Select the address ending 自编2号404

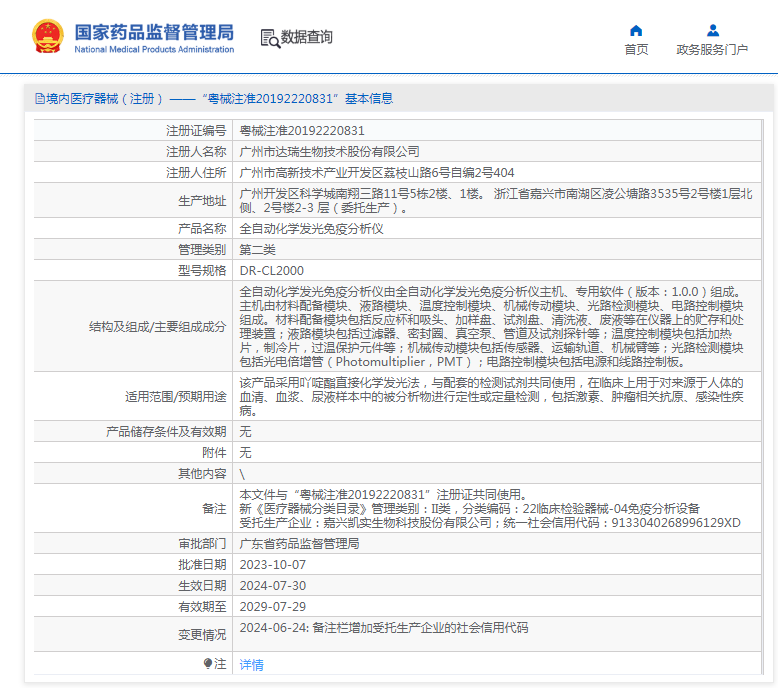point(377,173)
